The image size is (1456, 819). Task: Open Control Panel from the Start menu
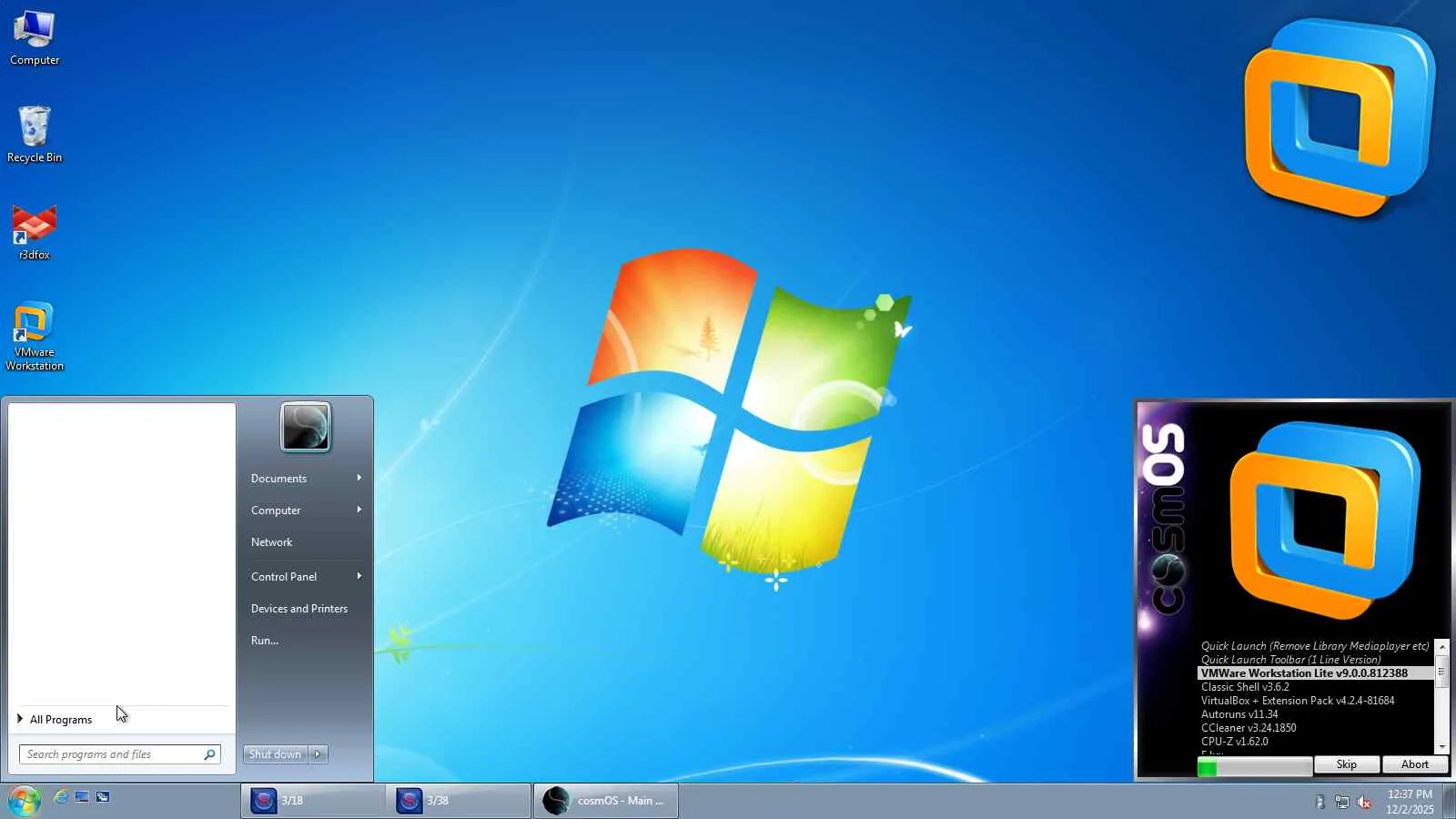click(x=306, y=577)
